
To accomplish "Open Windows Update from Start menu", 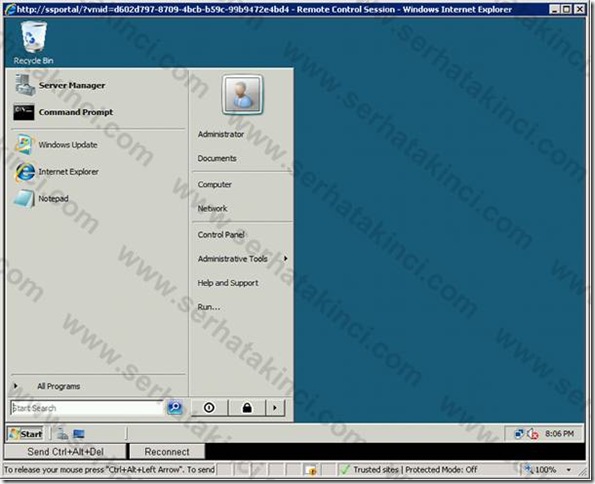I will click(x=56, y=145).
